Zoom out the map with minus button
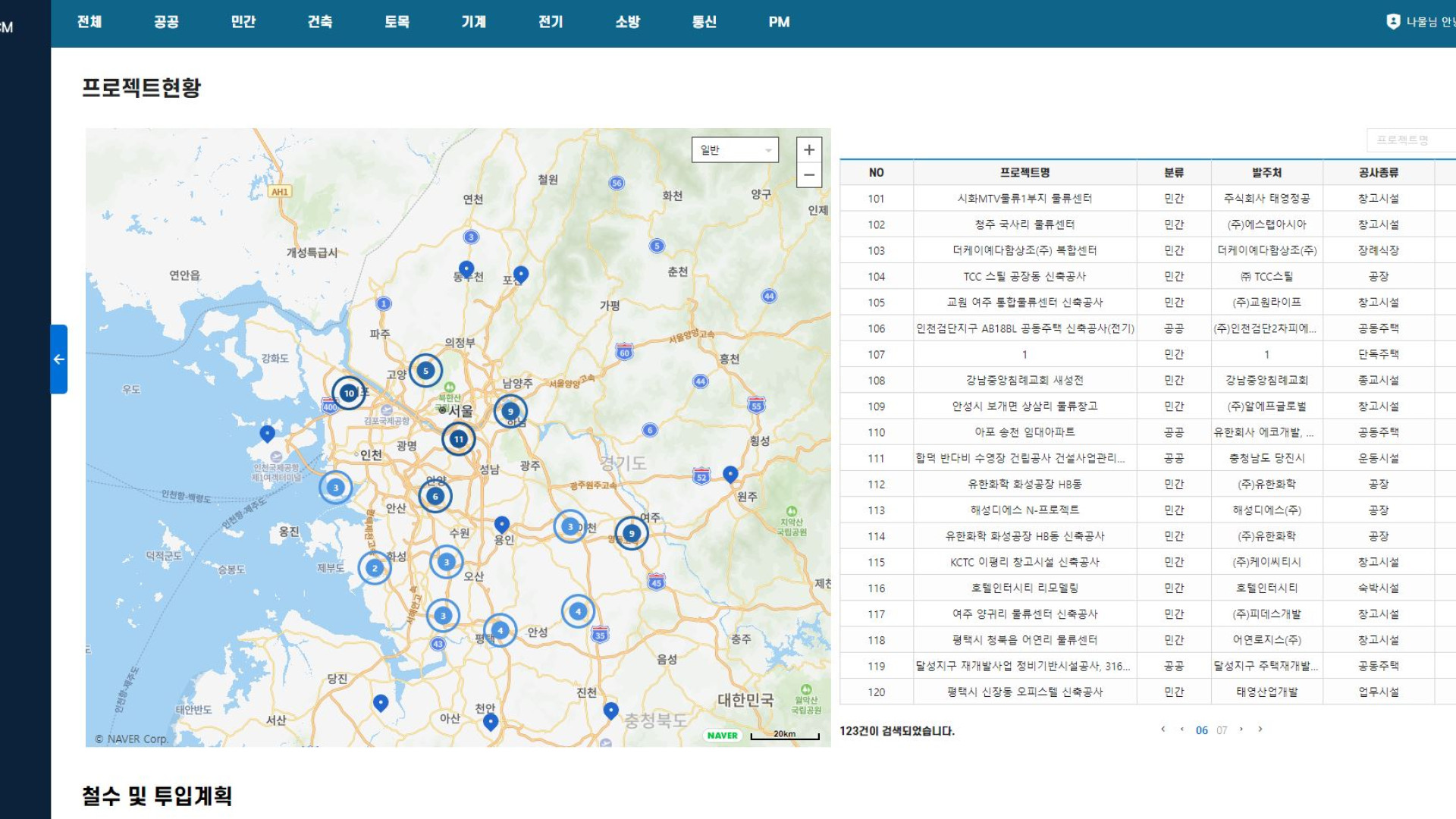The height and width of the screenshot is (819, 1456). click(x=809, y=175)
